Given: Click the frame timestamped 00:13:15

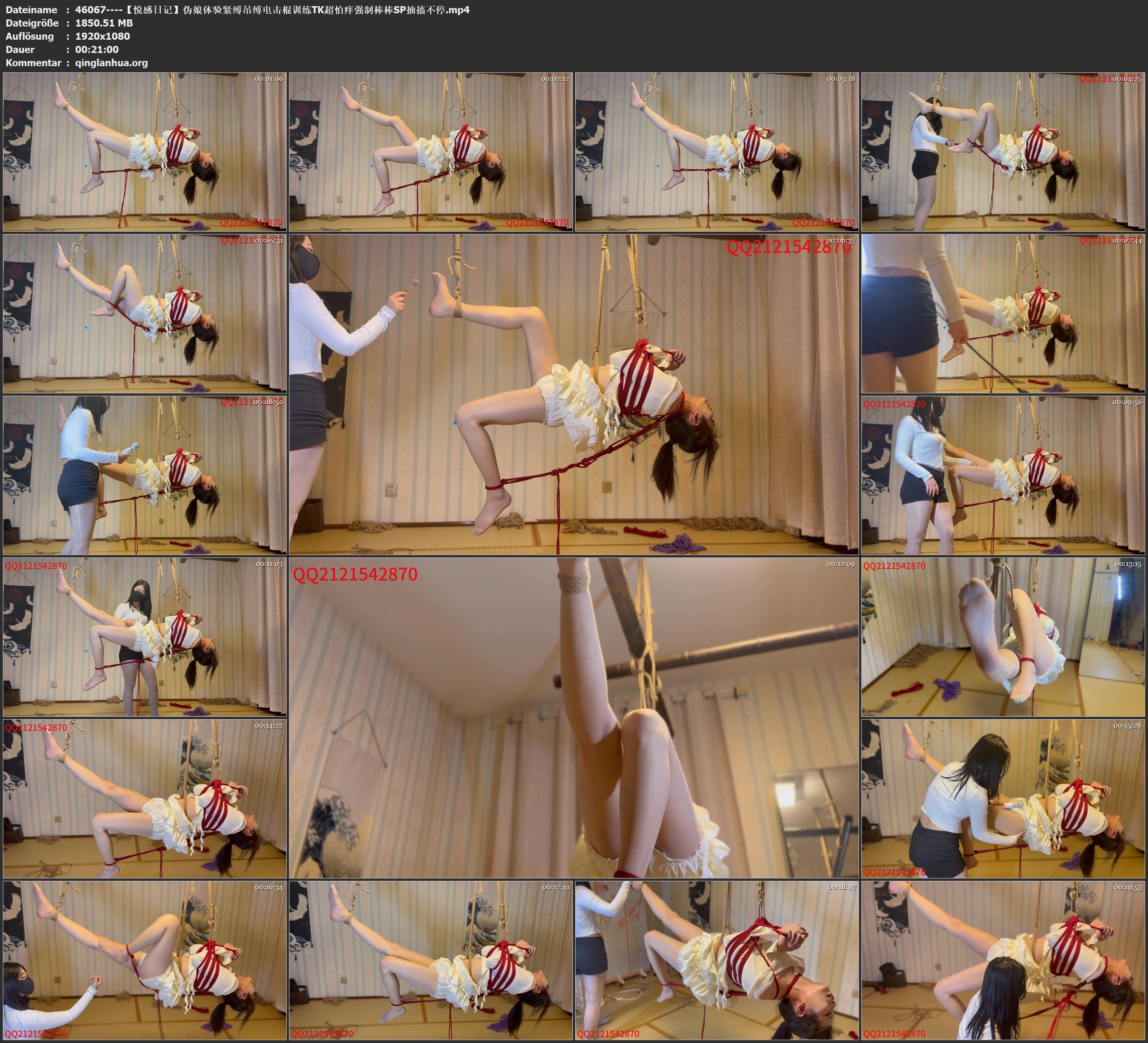Looking at the screenshot, I should pyautogui.click(x=1003, y=637).
